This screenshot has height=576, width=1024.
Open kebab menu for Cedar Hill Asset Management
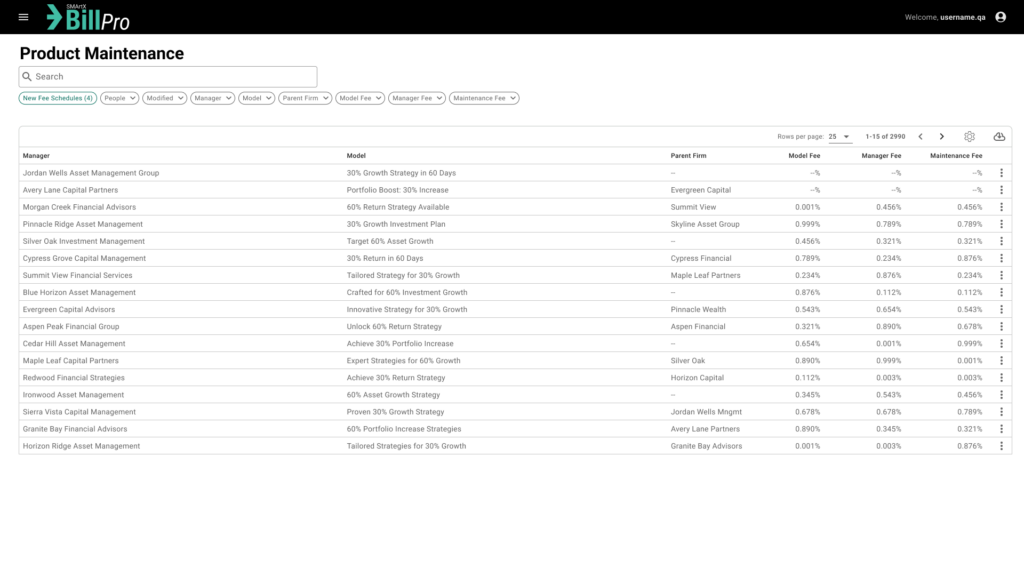1001,343
